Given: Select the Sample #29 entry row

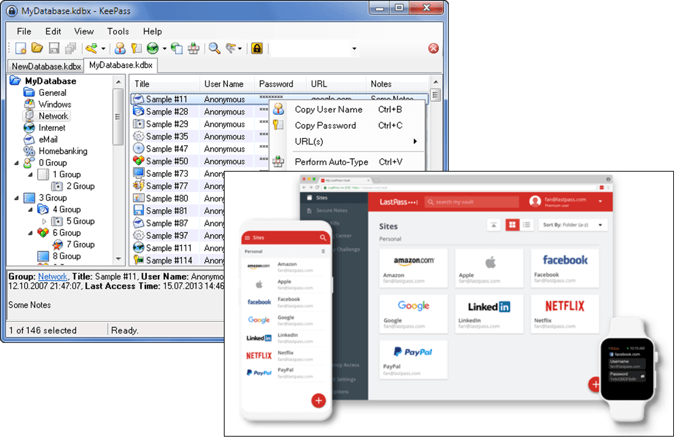Looking at the screenshot, I should coord(199,124).
